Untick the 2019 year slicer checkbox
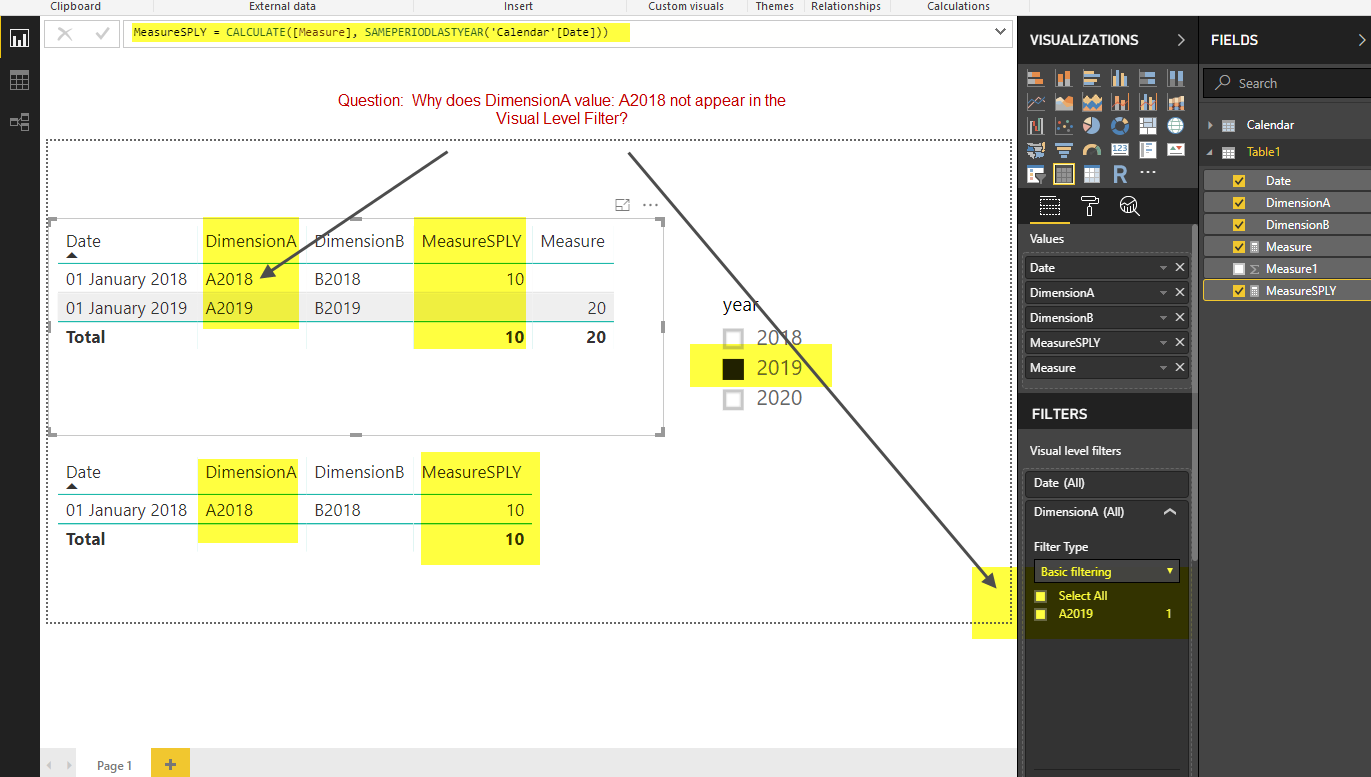 (x=734, y=368)
